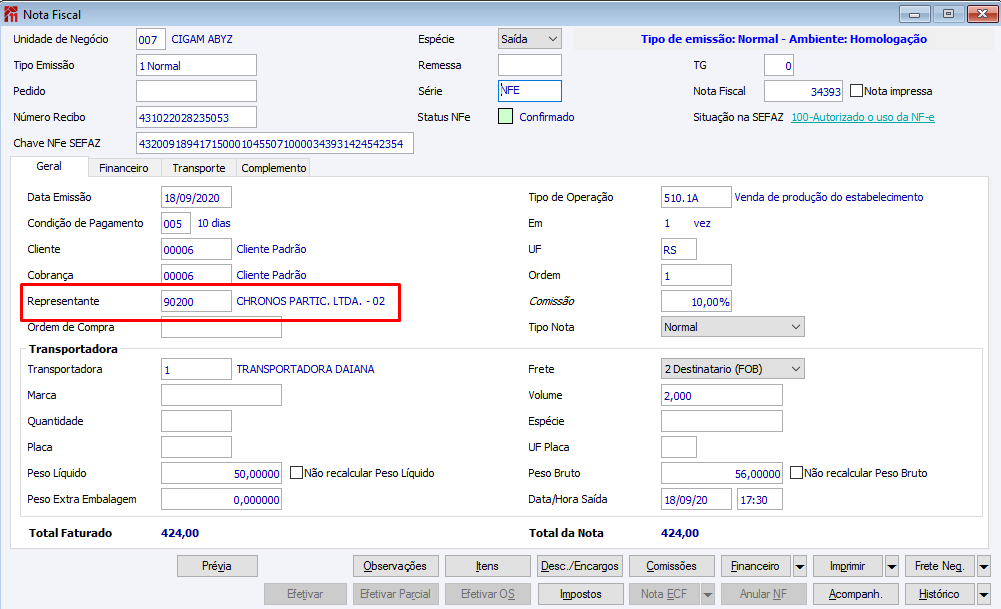Screen dimensions: 1001x609
Task: Click the Desc./Encargos button
Action: coord(580,566)
